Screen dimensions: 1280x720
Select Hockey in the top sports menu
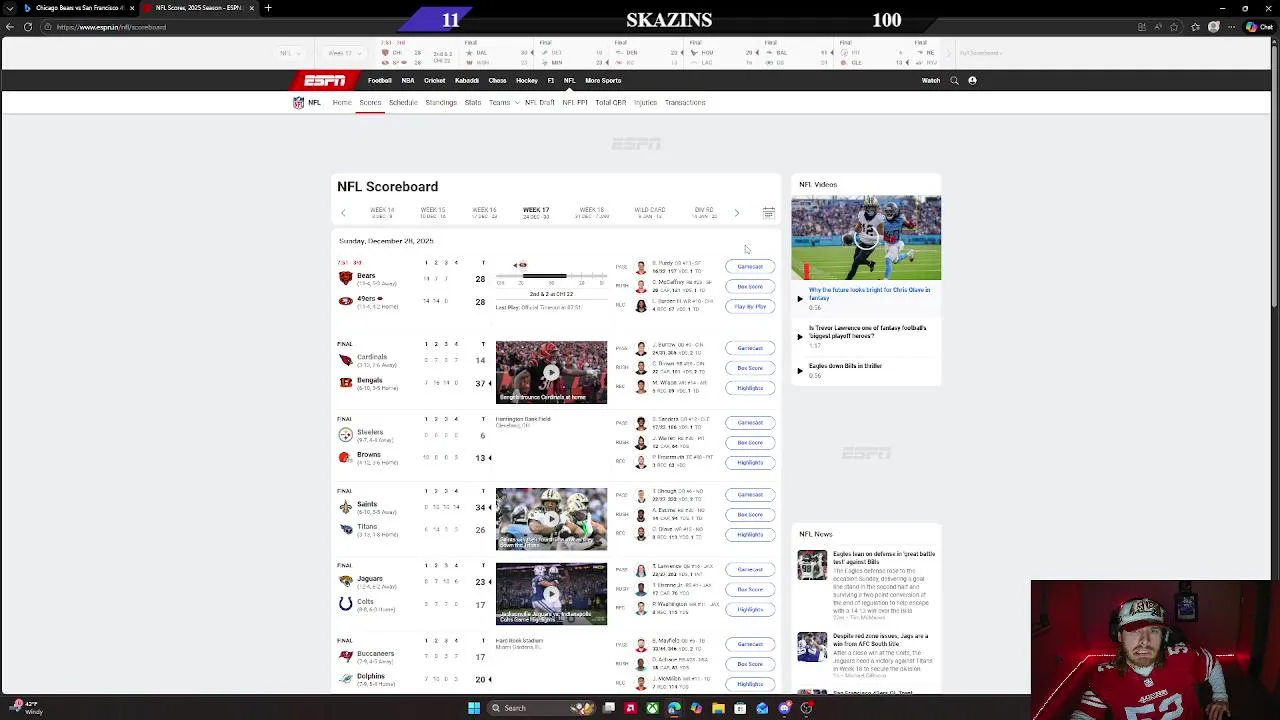click(x=527, y=80)
